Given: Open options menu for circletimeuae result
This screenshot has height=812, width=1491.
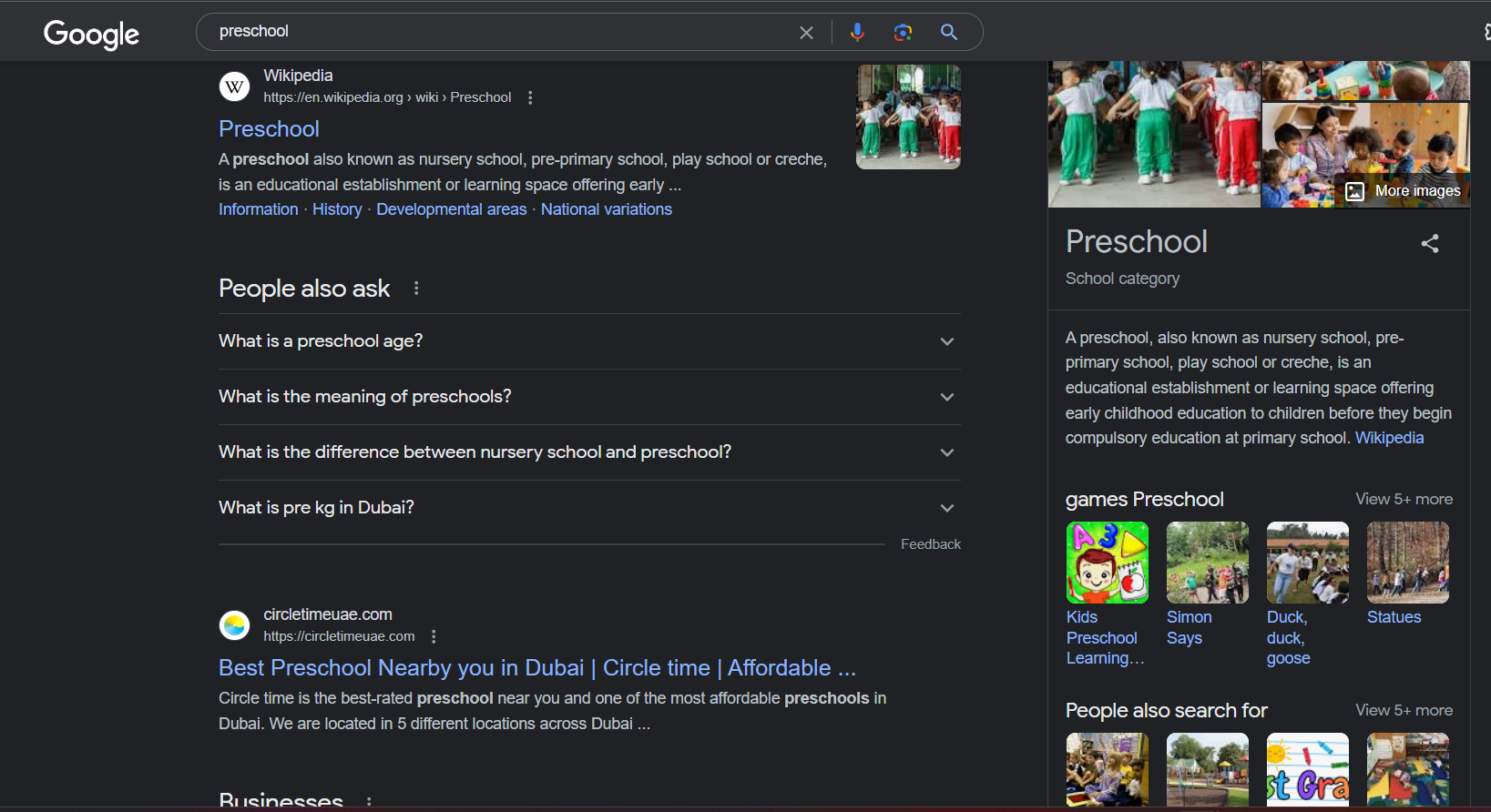Looking at the screenshot, I should 434,636.
